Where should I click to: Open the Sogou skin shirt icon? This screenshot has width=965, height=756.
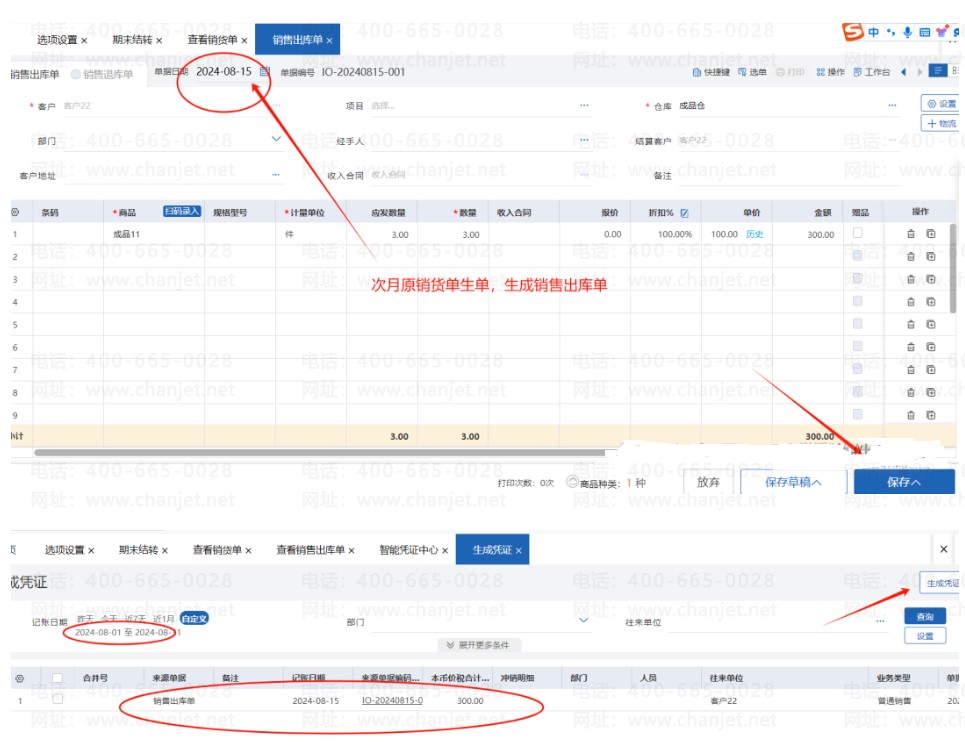point(942,32)
